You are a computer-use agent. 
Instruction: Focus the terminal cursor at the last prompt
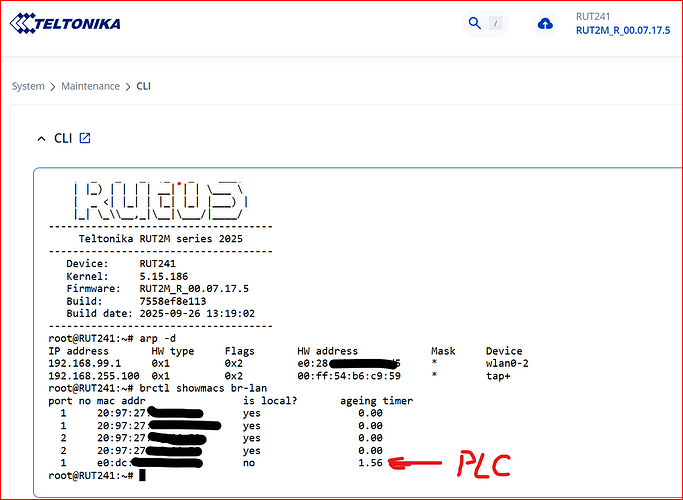[x=143, y=475]
